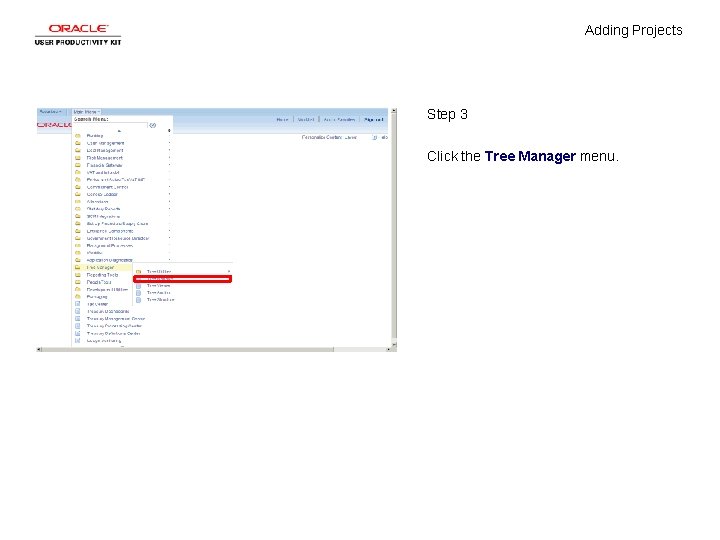The width and height of the screenshot is (720, 540).
Task: Open the Development Utilities menu folder
Action: 107,289
